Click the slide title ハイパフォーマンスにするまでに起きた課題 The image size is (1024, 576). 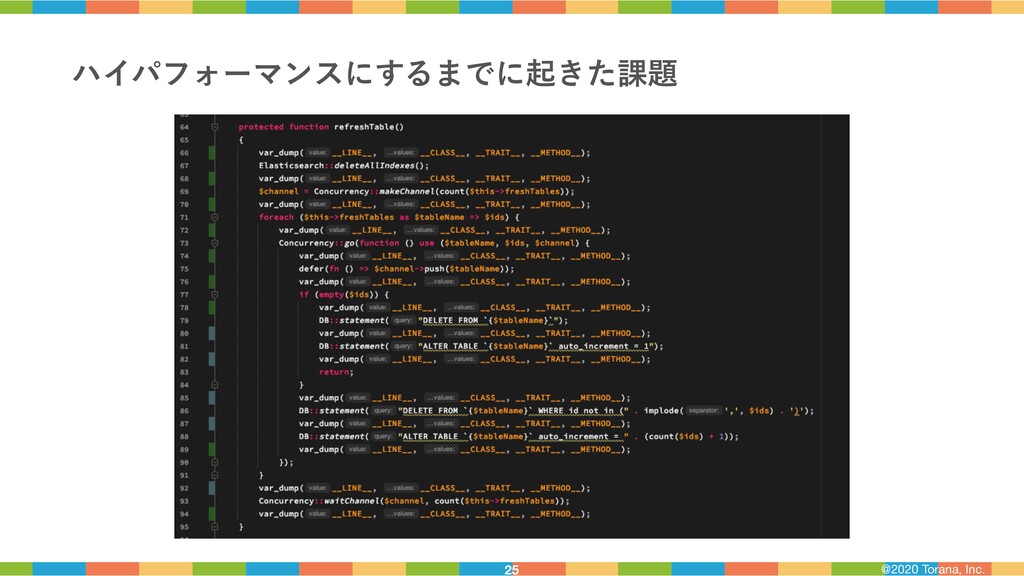[x=375, y=72]
